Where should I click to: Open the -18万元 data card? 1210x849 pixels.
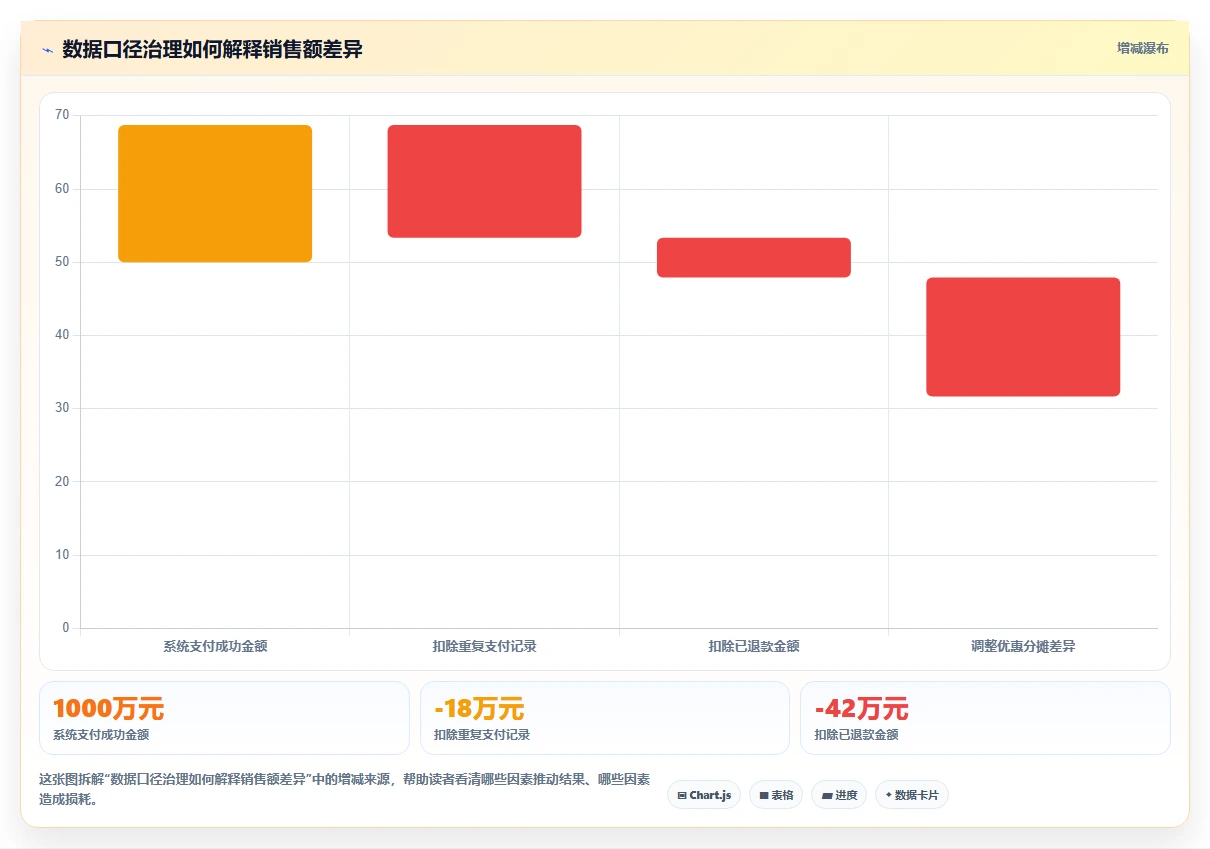tap(605, 718)
